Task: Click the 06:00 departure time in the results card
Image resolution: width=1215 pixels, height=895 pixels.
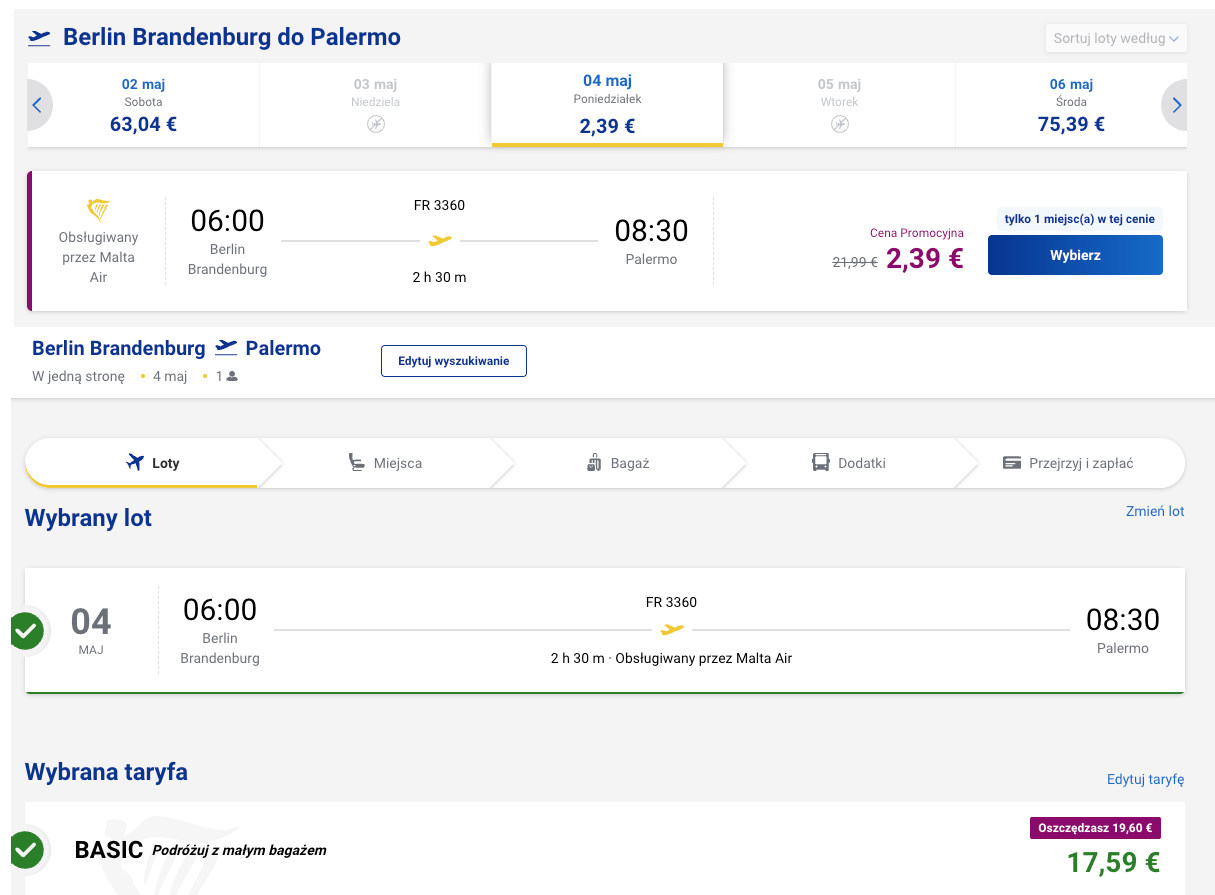Action: (228, 221)
